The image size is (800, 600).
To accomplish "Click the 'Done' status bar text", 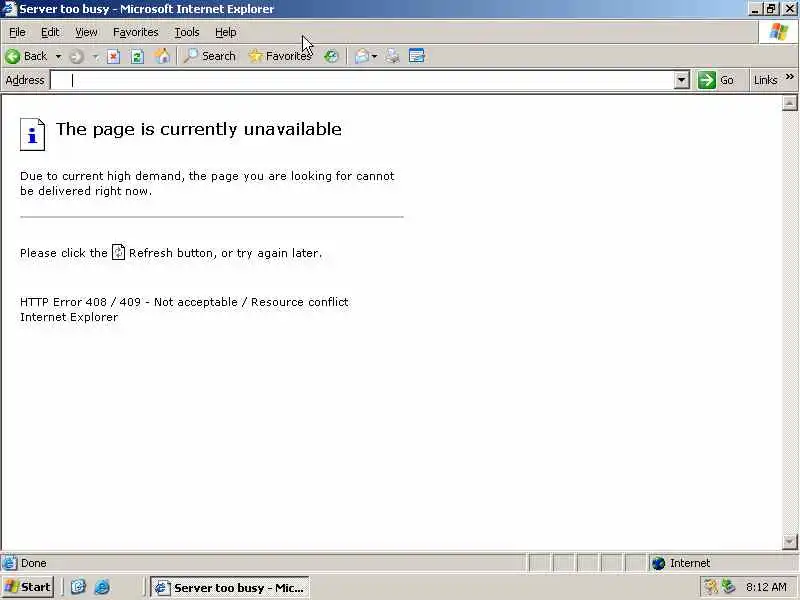I will pyautogui.click(x=34, y=563).
